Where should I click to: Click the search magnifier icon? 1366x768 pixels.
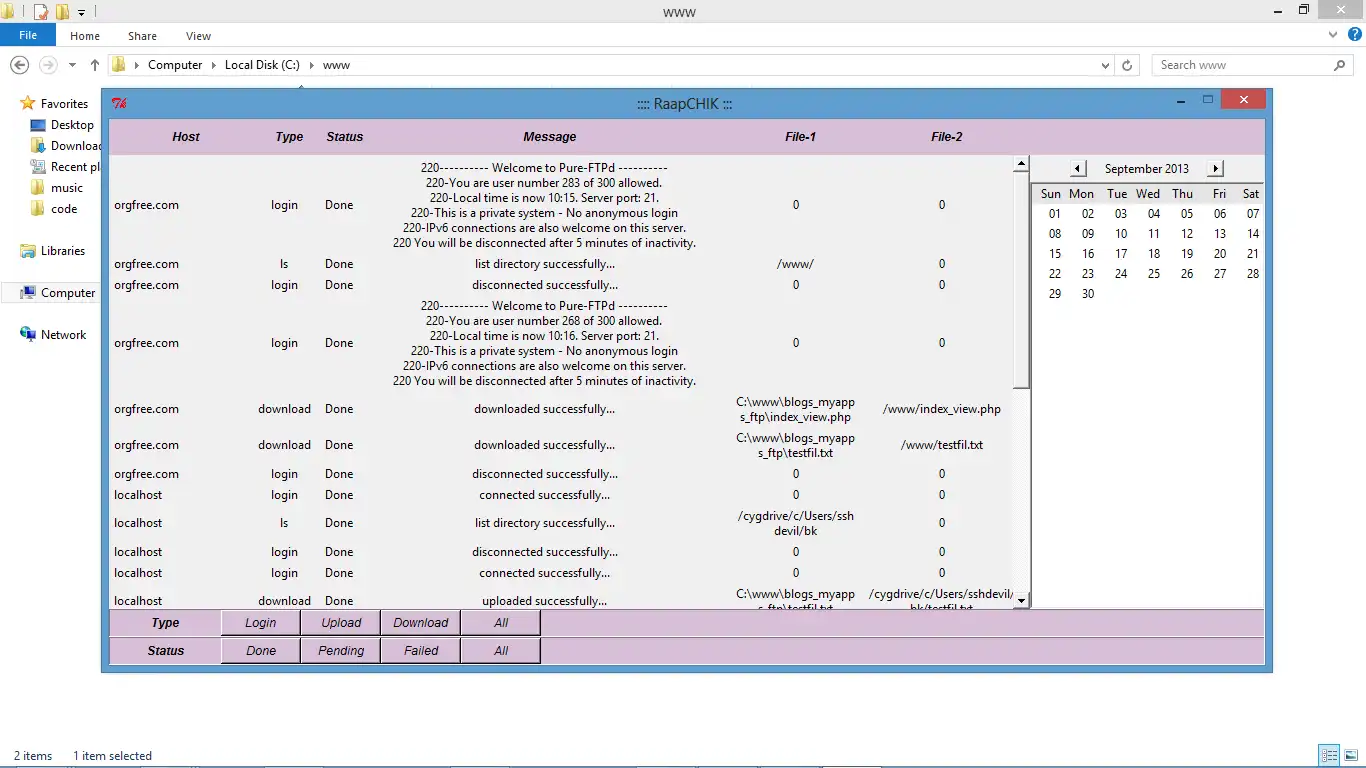1340,65
